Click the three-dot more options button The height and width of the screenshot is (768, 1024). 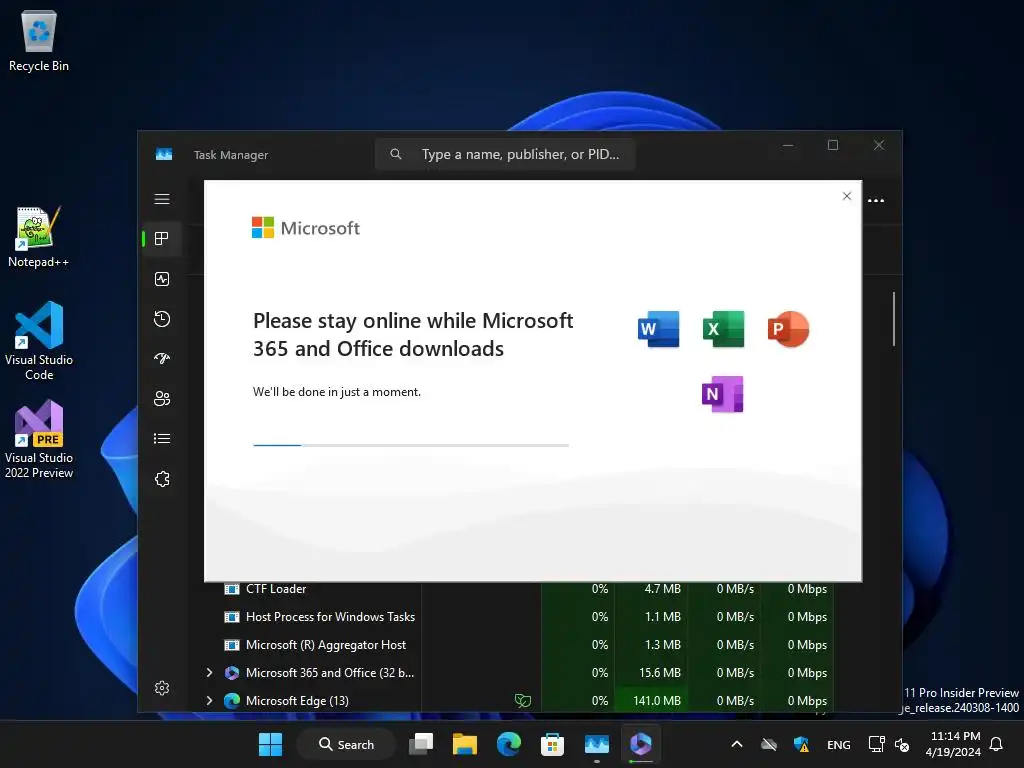876,200
